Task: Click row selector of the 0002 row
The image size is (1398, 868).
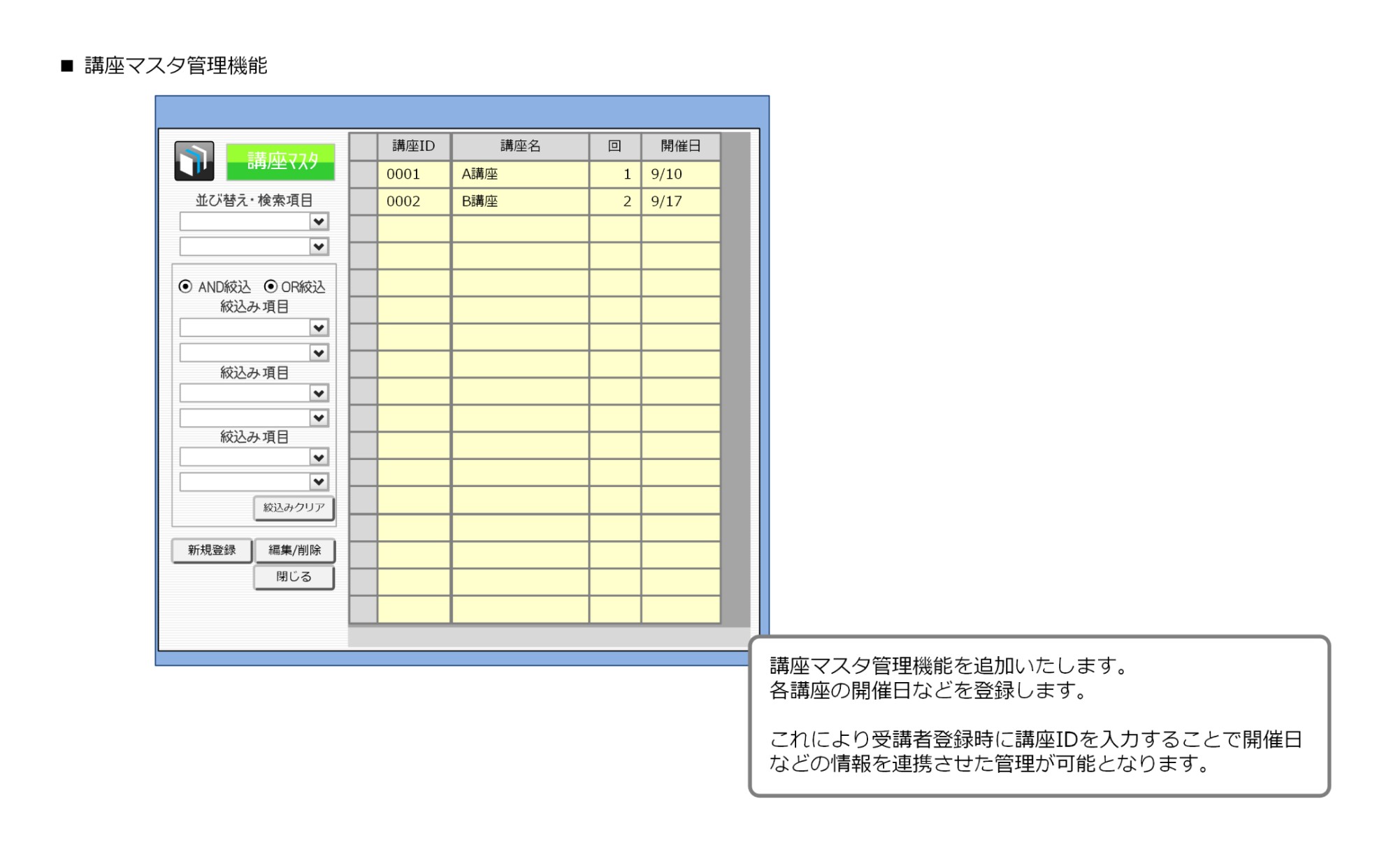Action: pyautogui.click(x=363, y=201)
